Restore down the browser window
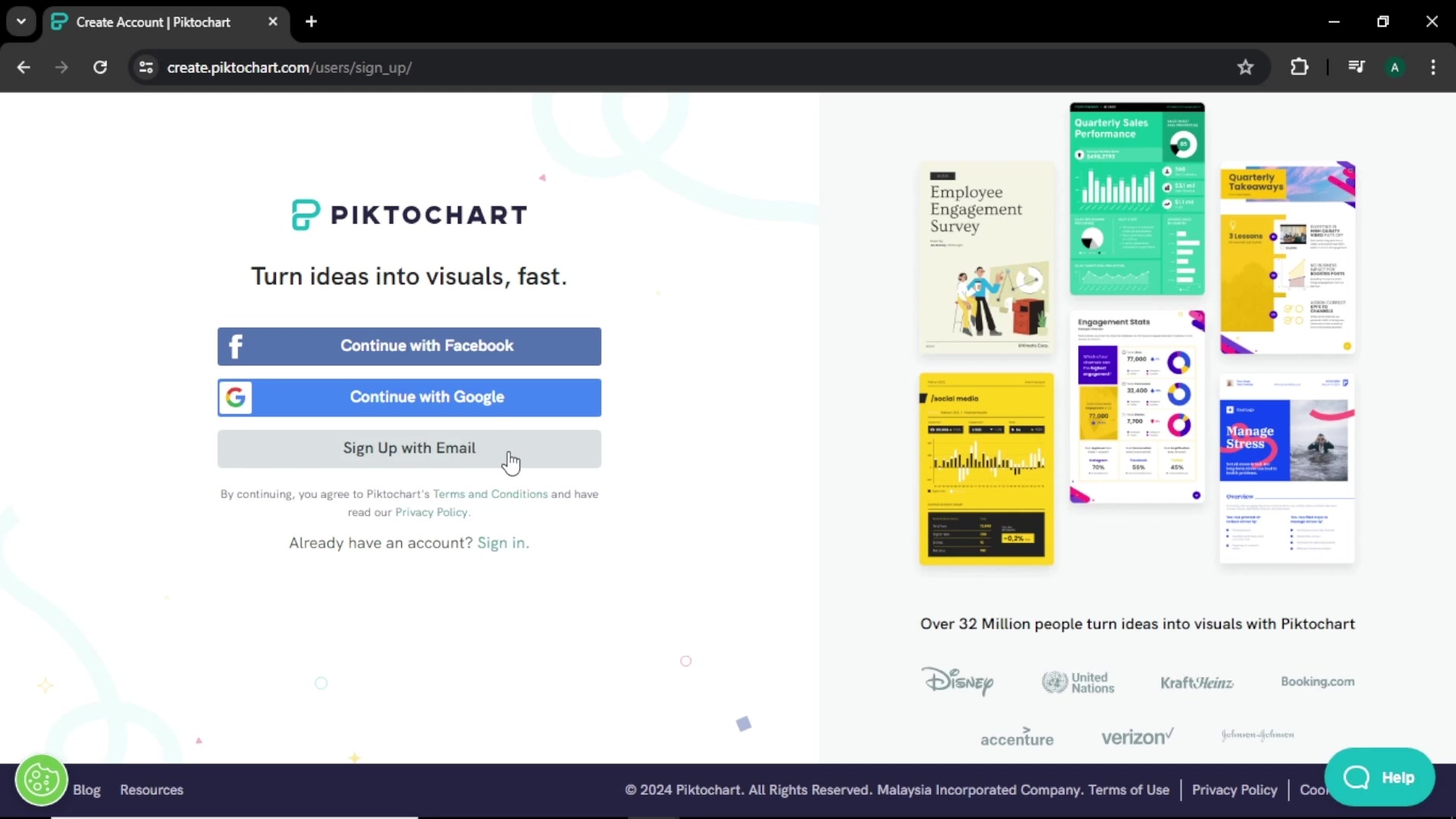Screen dimensions: 1456x819 (x=1383, y=22)
